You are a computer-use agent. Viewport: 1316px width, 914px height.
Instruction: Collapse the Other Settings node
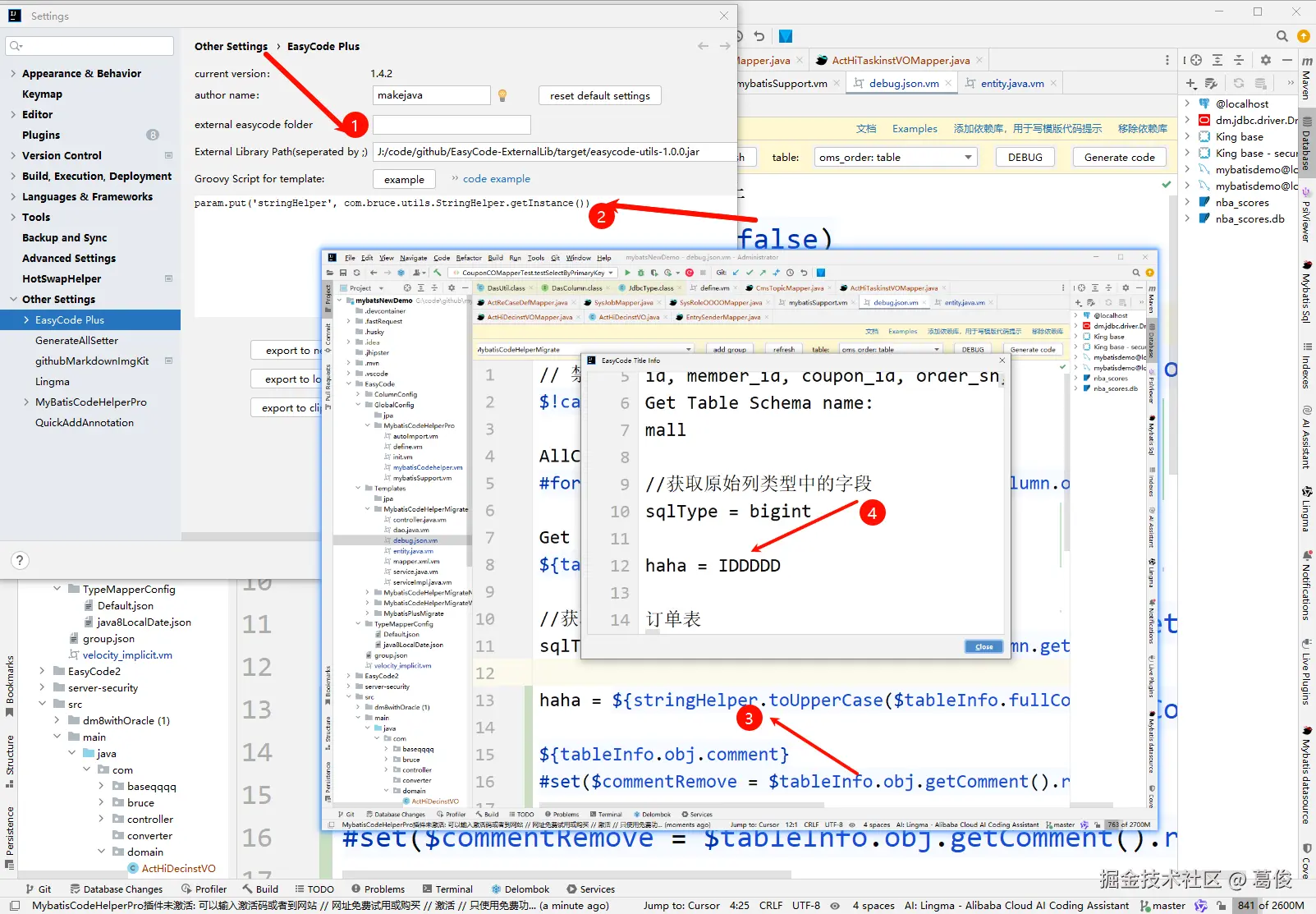coord(13,299)
